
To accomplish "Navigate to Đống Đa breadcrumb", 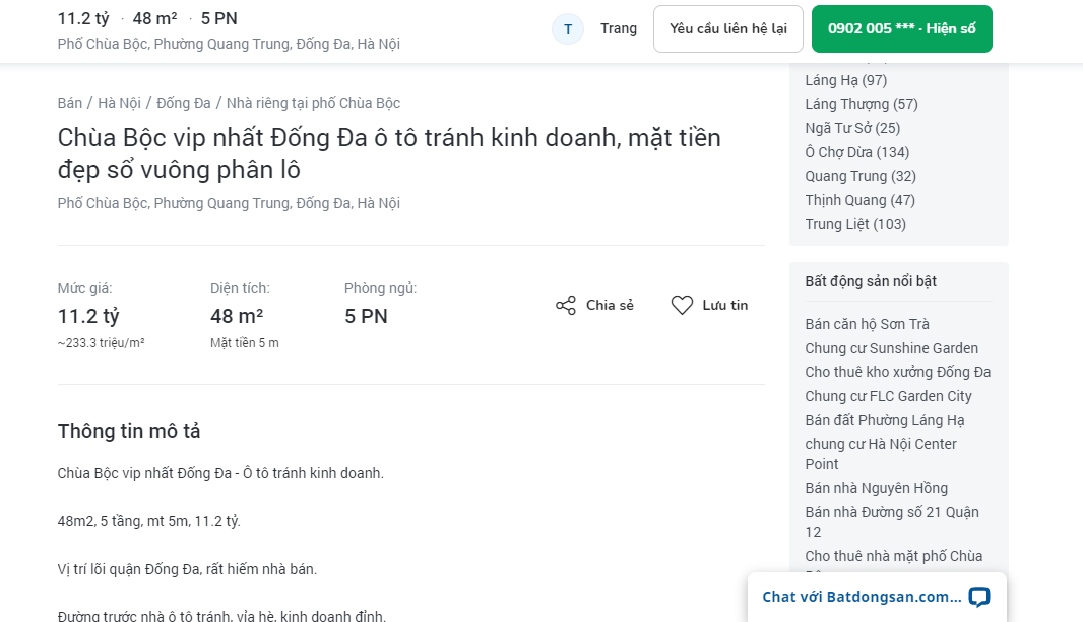I will (x=183, y=103).
